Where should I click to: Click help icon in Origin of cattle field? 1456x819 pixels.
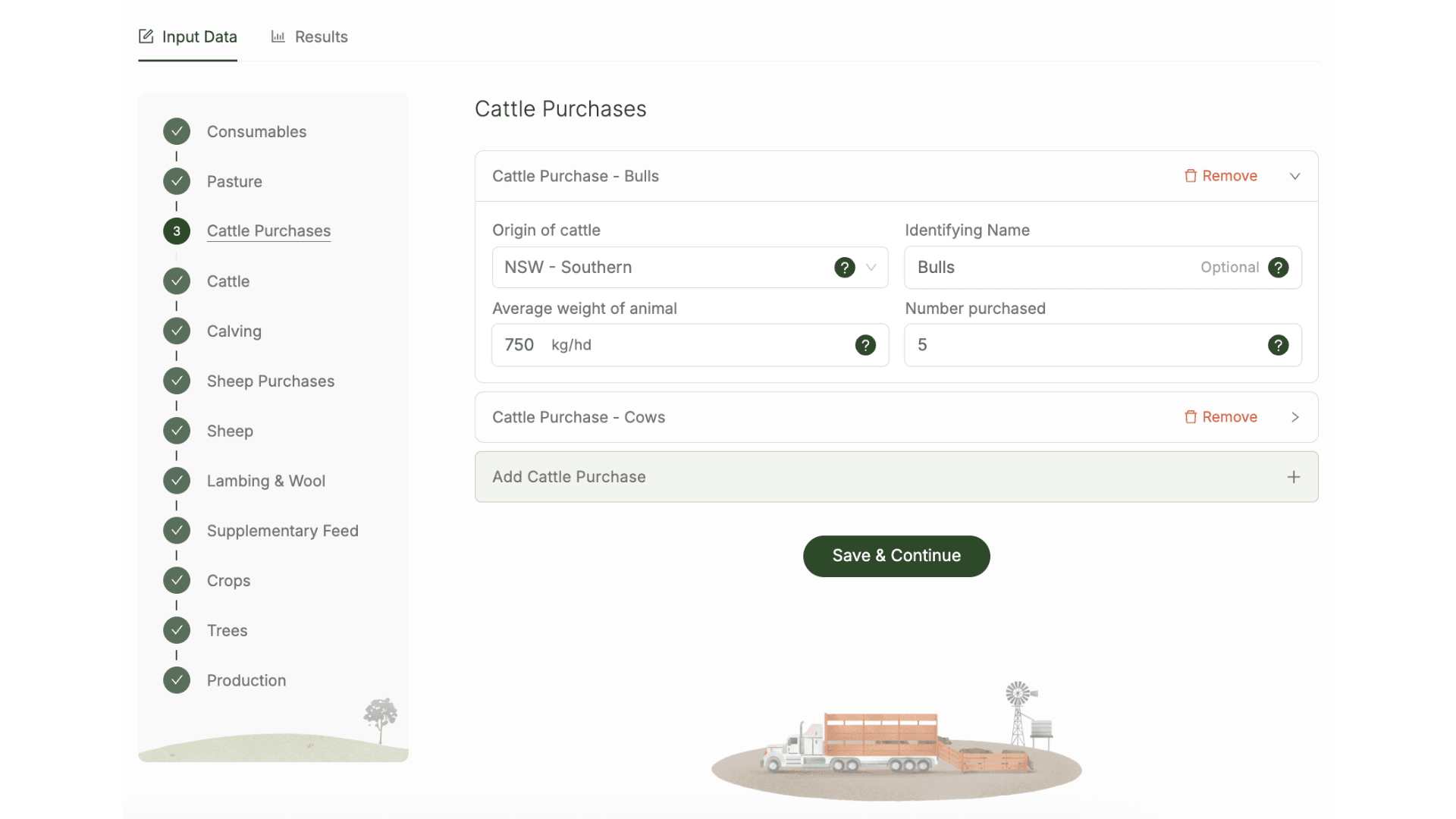point(844,267)
